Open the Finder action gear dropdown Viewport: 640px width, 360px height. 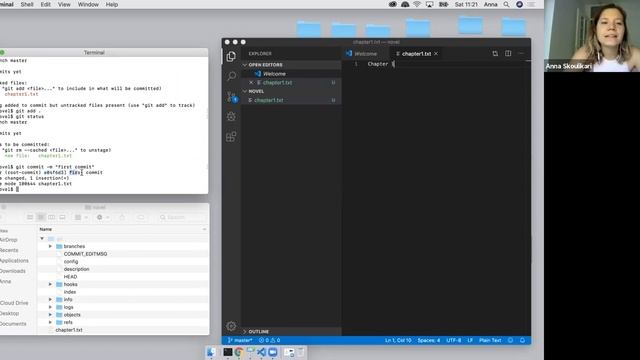pos(103,217)
